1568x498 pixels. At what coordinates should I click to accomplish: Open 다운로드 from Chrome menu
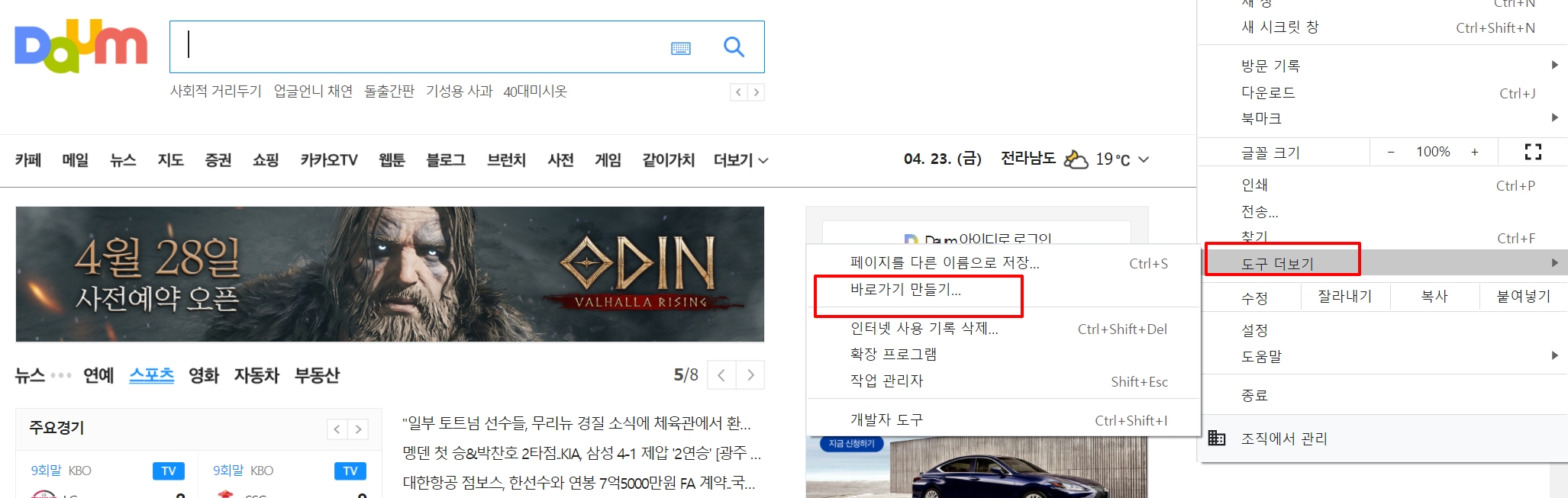(x=1383, y=92)
